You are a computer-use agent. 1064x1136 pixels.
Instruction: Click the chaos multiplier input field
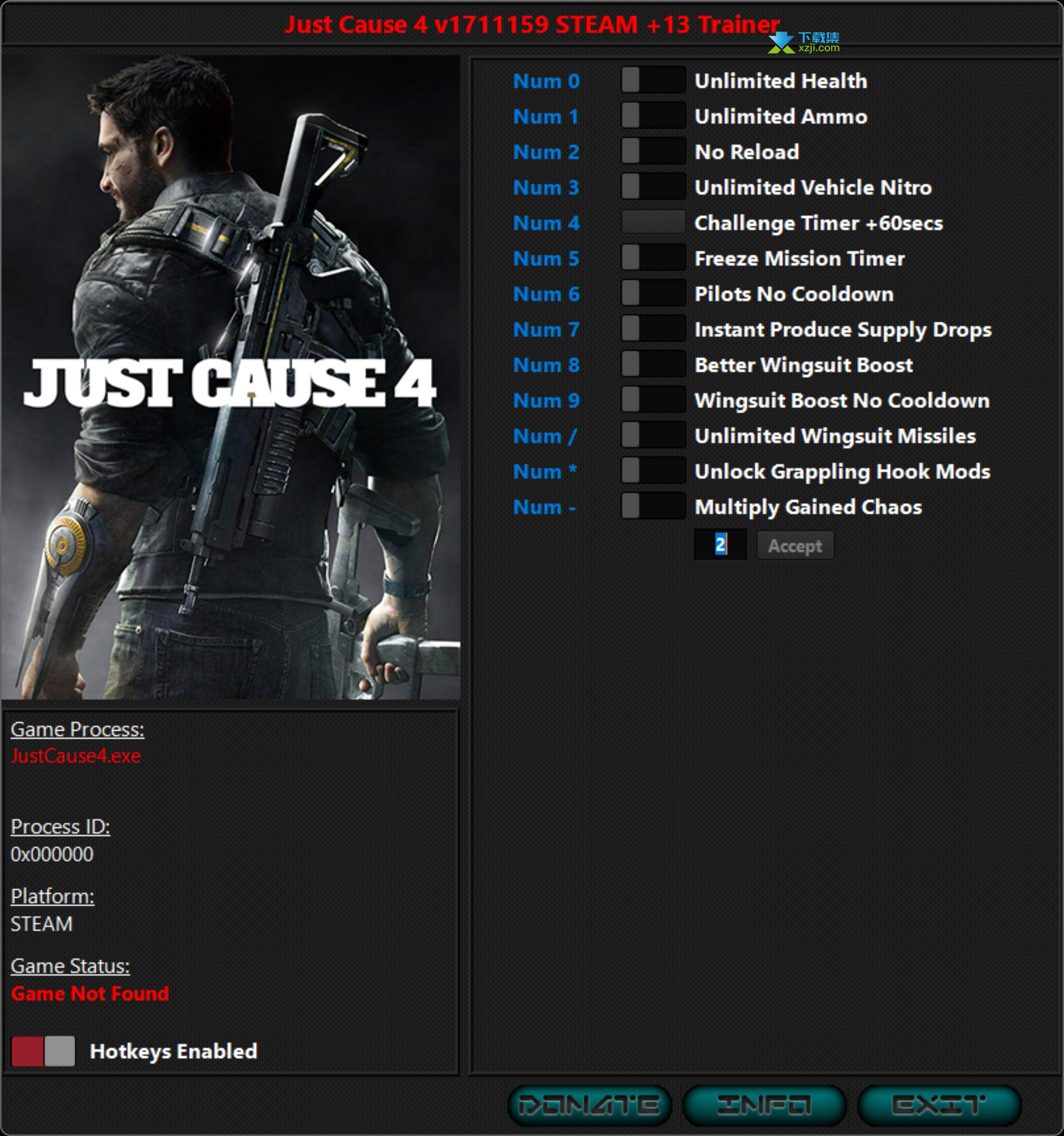720,544
